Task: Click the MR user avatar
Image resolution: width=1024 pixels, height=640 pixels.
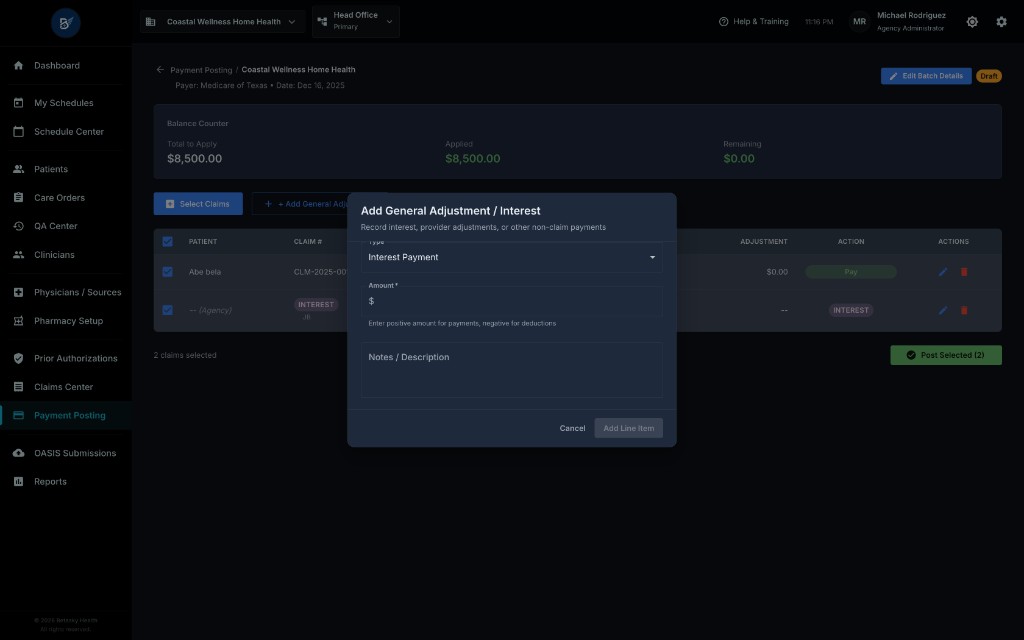Action: tap(859, 22)
